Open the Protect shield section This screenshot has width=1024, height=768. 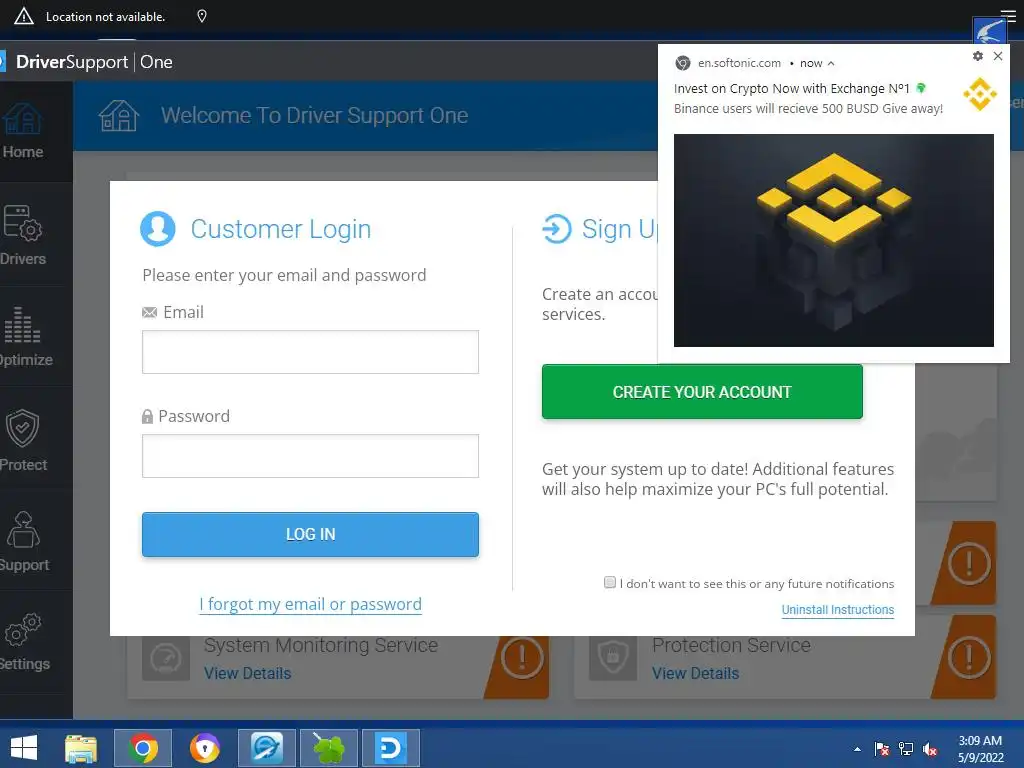[23, 440]
